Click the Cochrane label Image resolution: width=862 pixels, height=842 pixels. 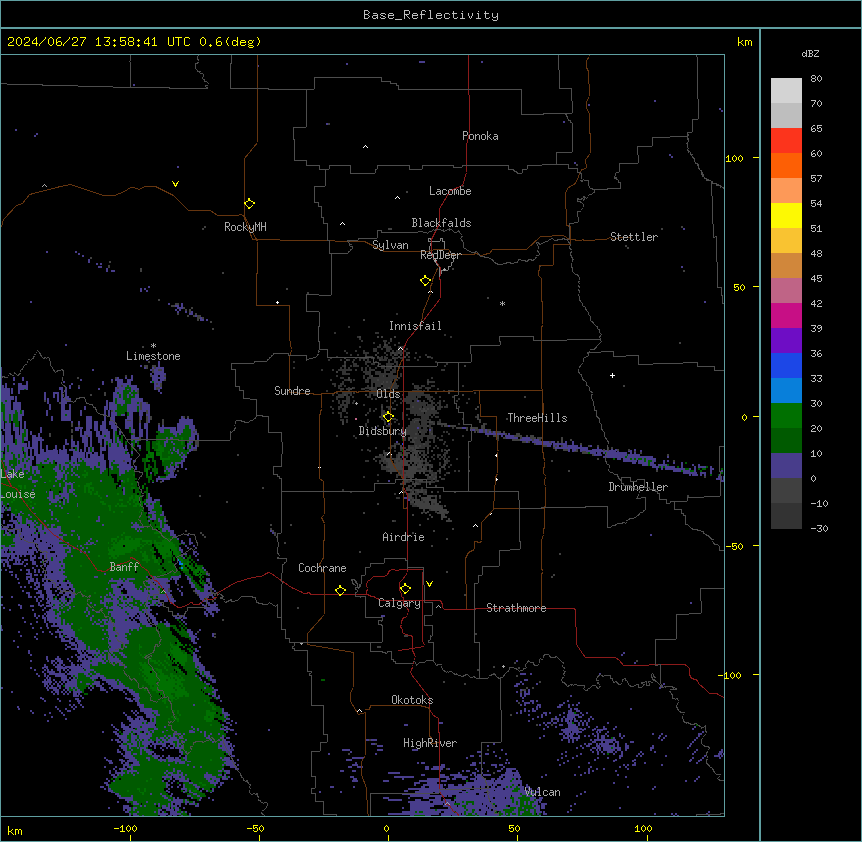pos(322,568)
